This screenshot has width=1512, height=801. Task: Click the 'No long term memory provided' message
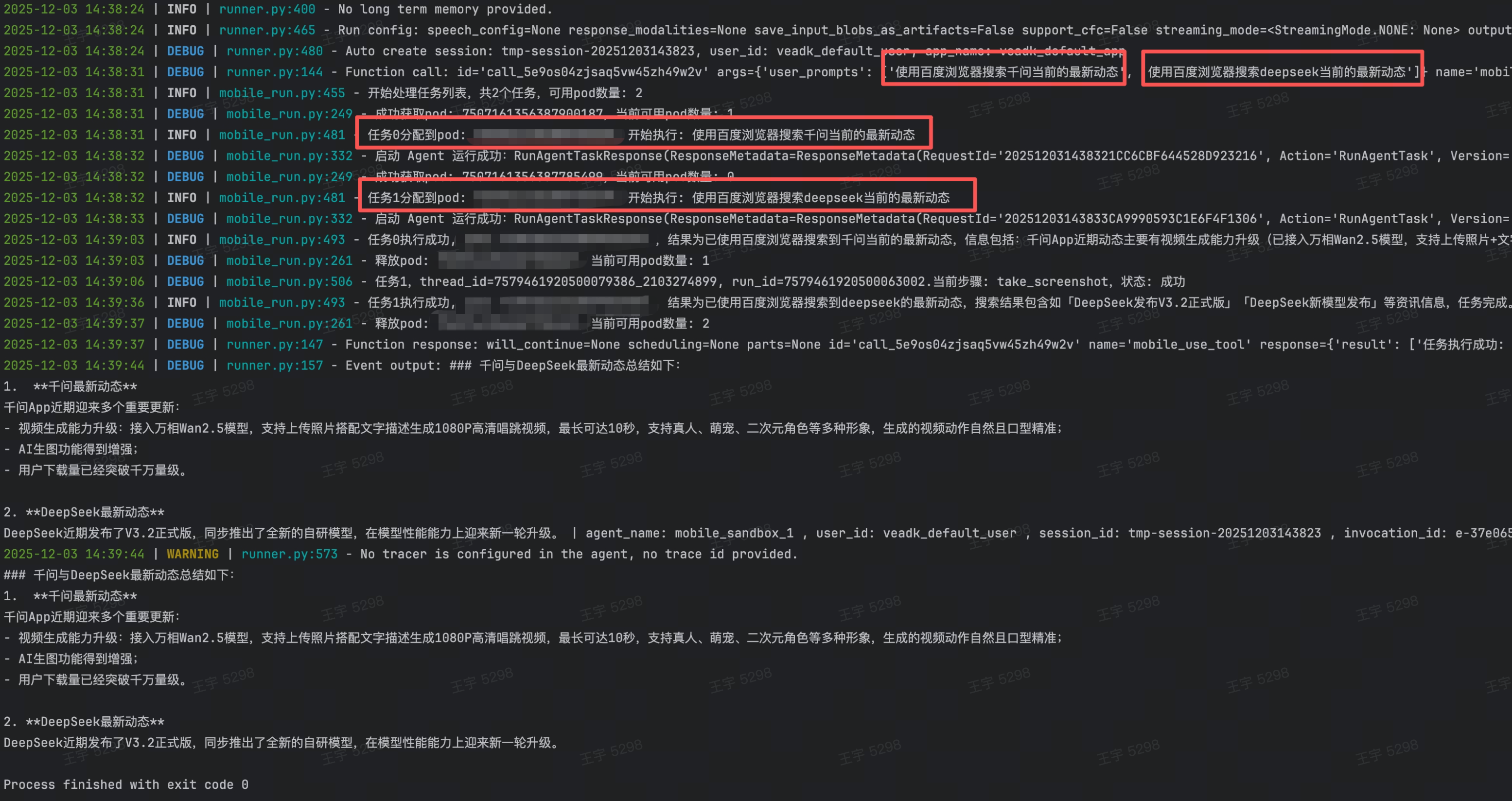[445, 9]
